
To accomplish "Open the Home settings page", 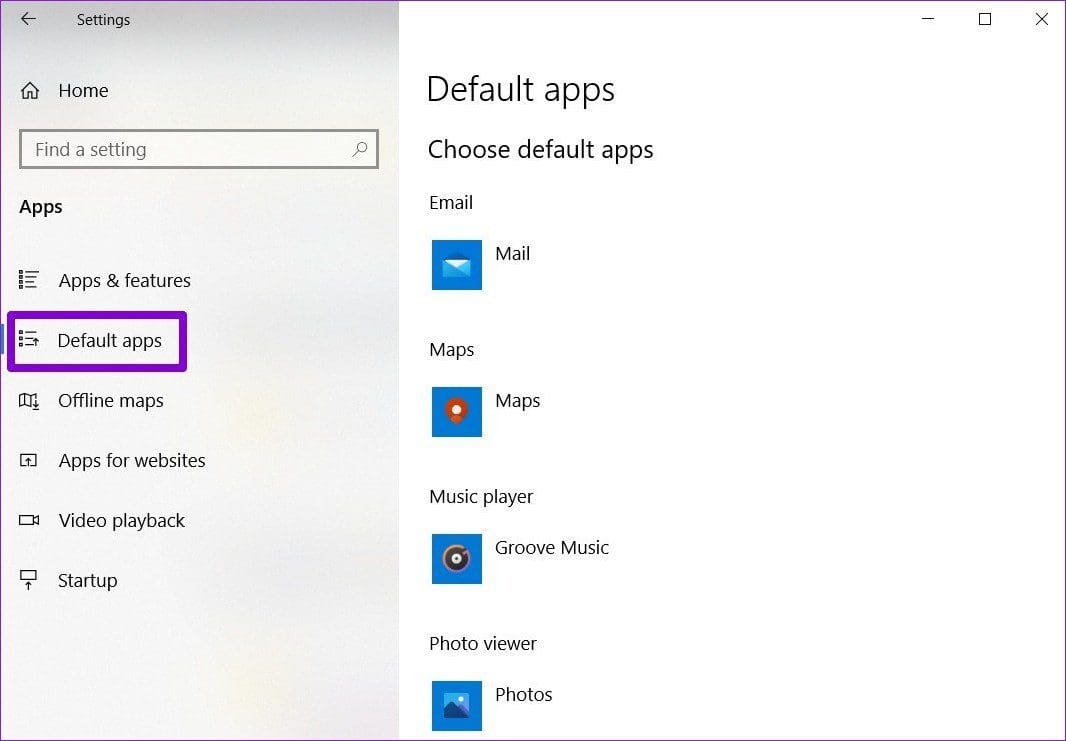I will [83, 90].
